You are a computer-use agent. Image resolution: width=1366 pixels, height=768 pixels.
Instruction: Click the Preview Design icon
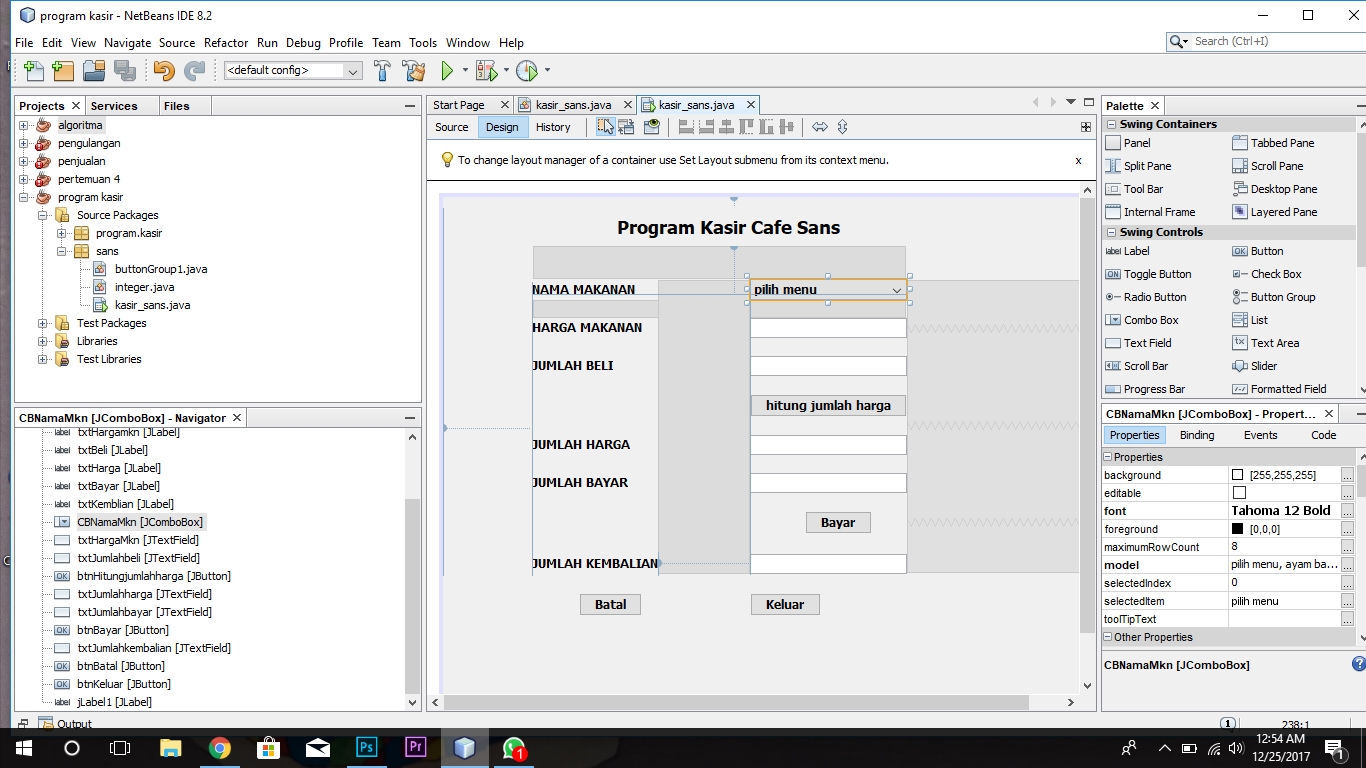[x=653, y=127]
